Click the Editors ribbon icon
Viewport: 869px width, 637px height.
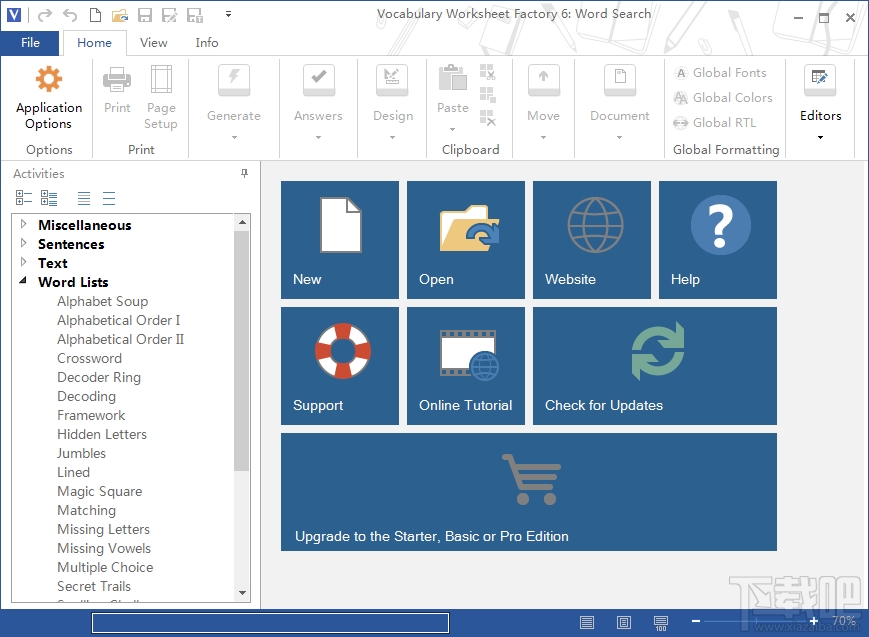(x=820, y=79)
